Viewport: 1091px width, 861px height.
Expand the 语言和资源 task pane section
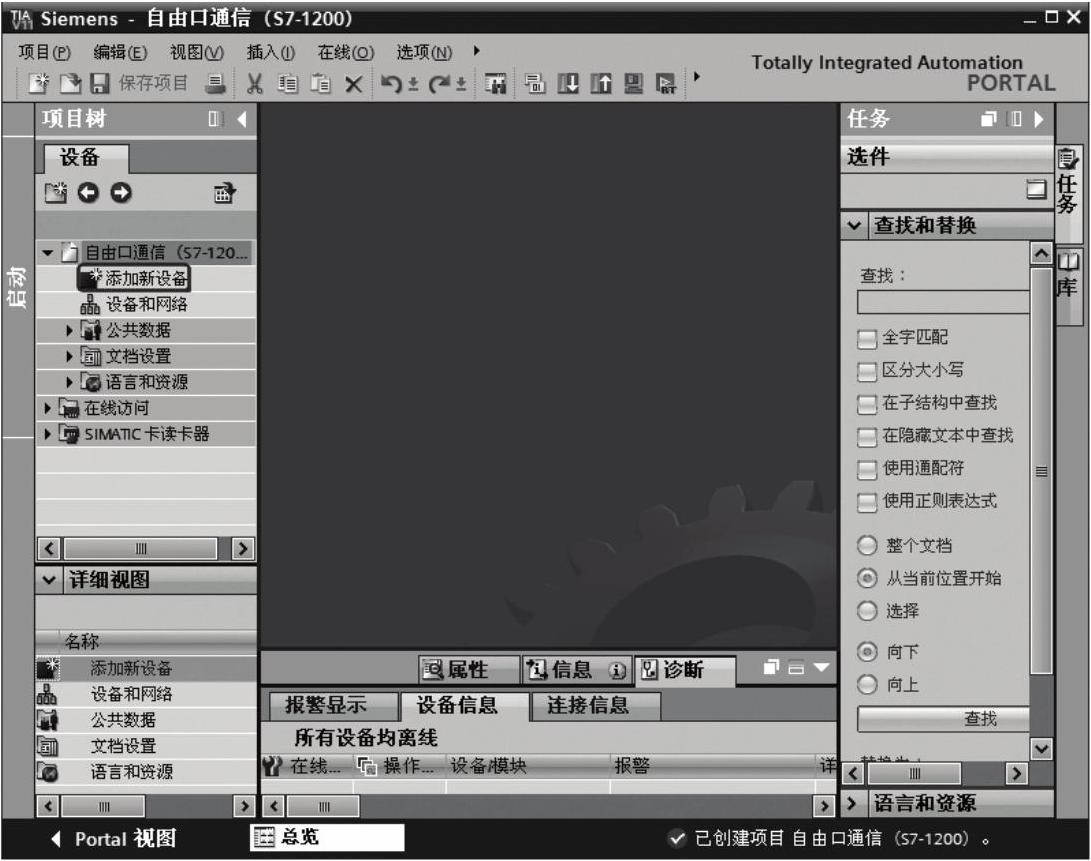click(852, 803)
